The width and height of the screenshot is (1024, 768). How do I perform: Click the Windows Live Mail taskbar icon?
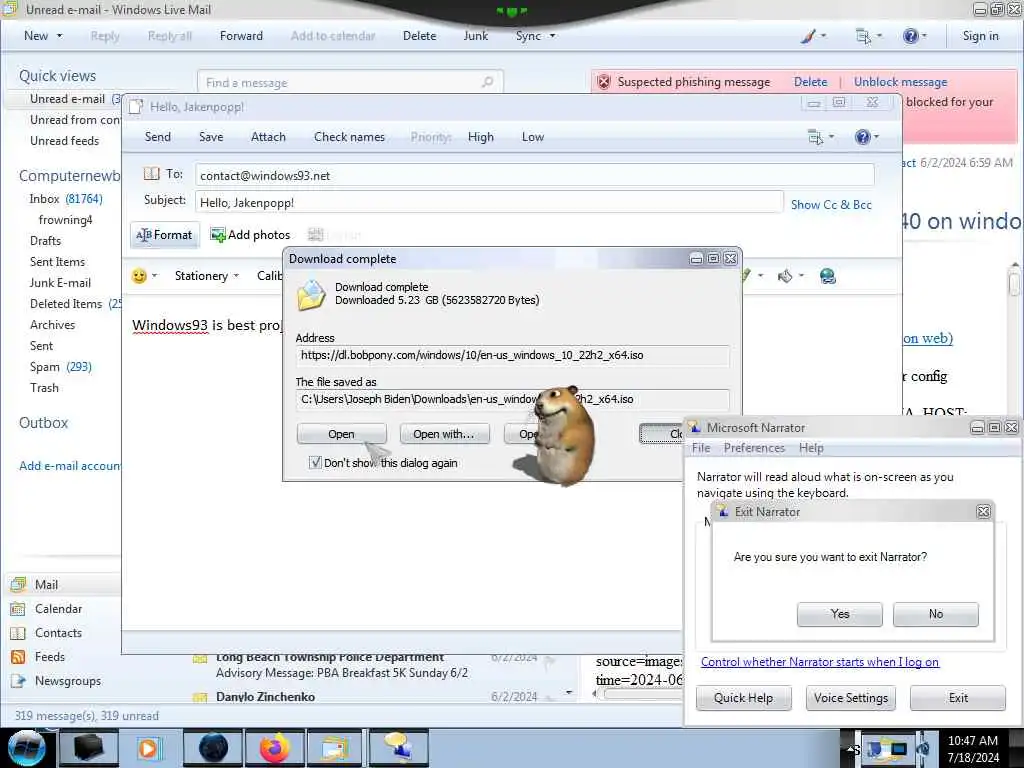coord(335,748)
